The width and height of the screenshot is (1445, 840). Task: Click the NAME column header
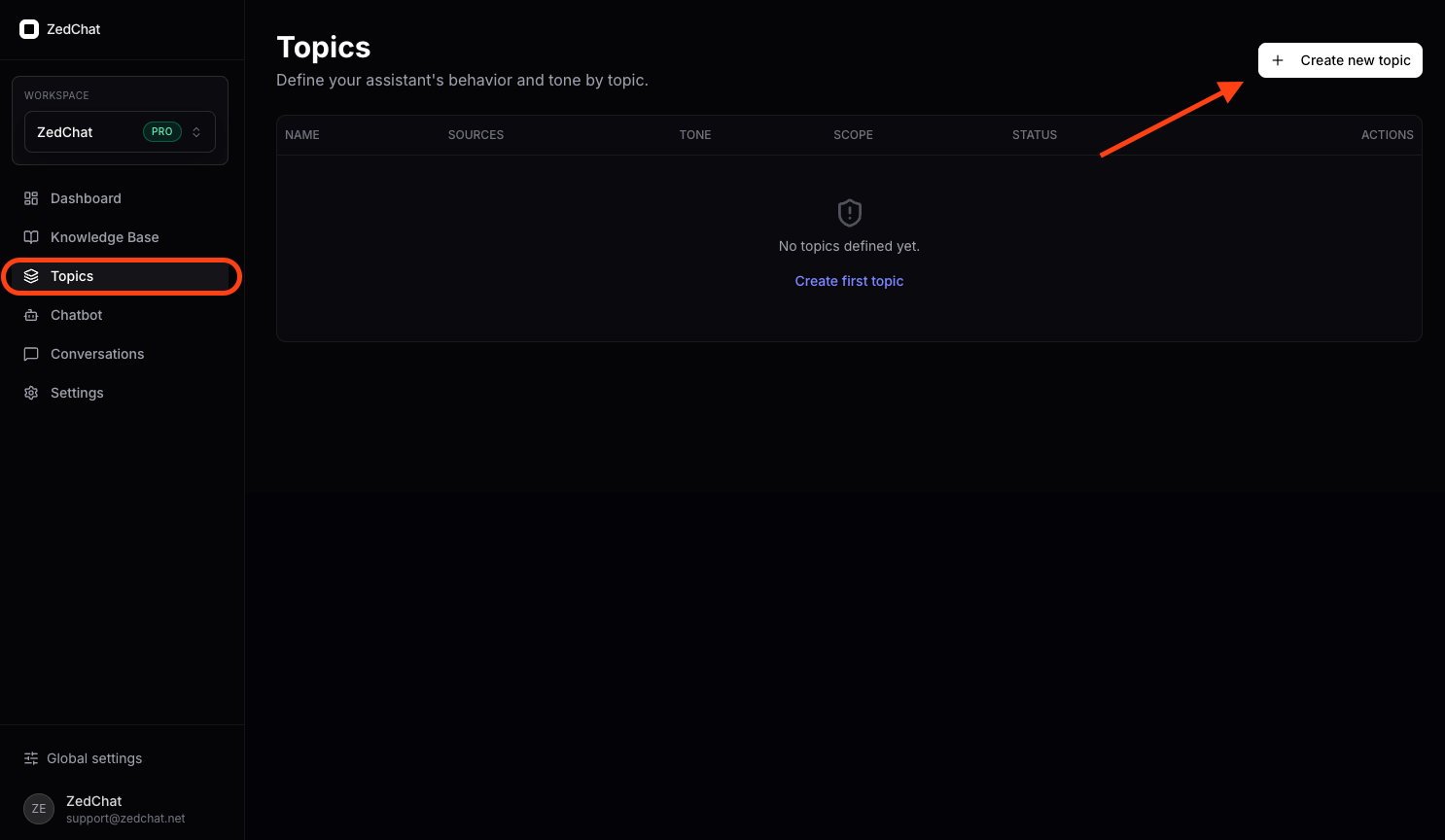(x=301, y=134)
